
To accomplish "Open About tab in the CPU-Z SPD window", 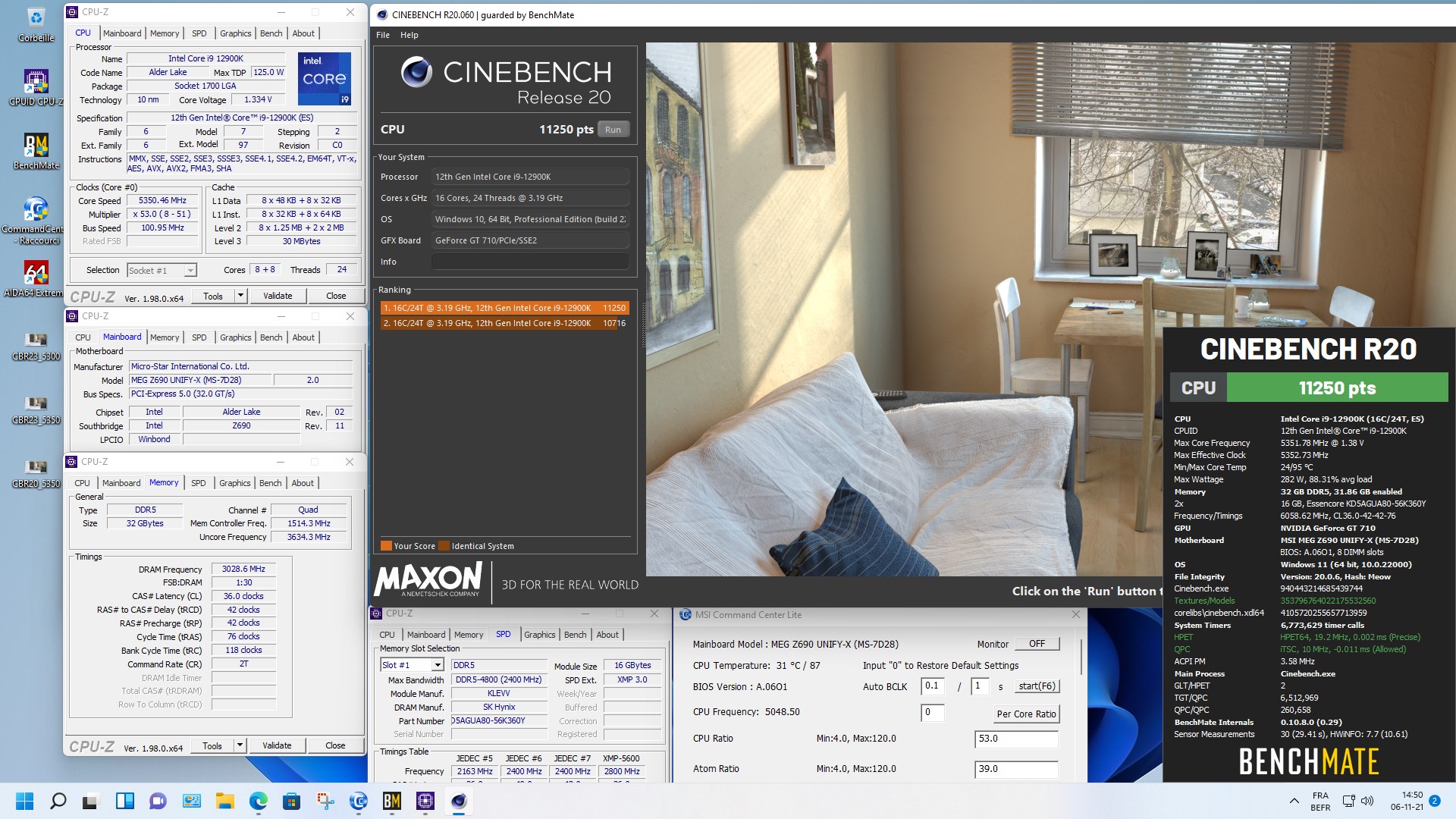I will pyautogui.click(x=607, y=635).
